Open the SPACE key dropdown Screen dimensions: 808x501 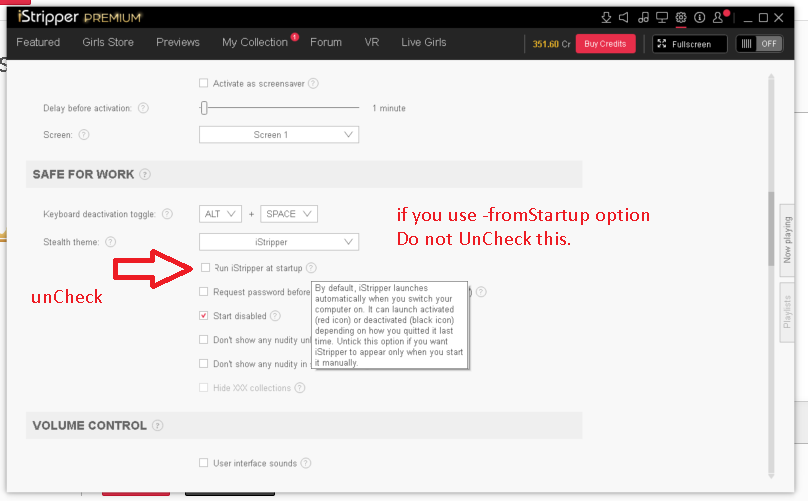coord(289,214)
